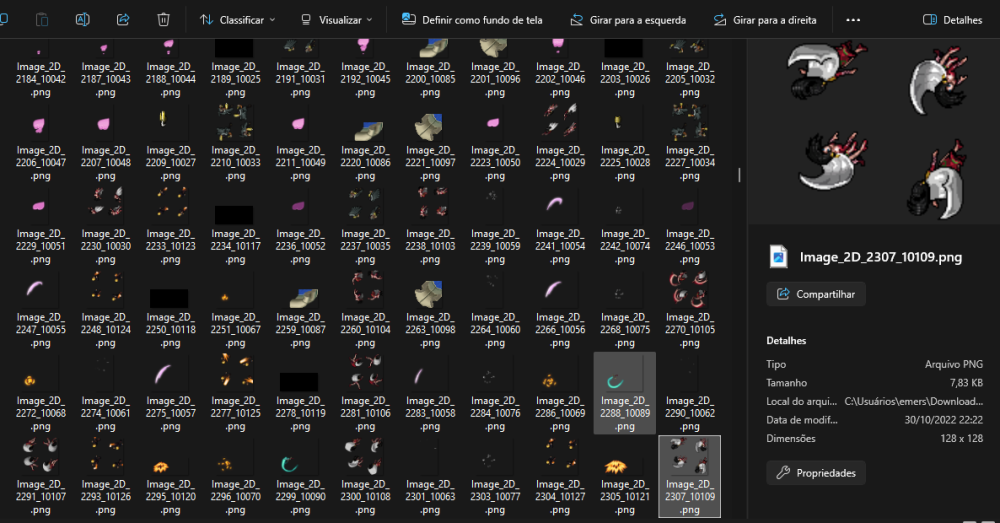Select file Image_2D_2305_10121.png

625,476
